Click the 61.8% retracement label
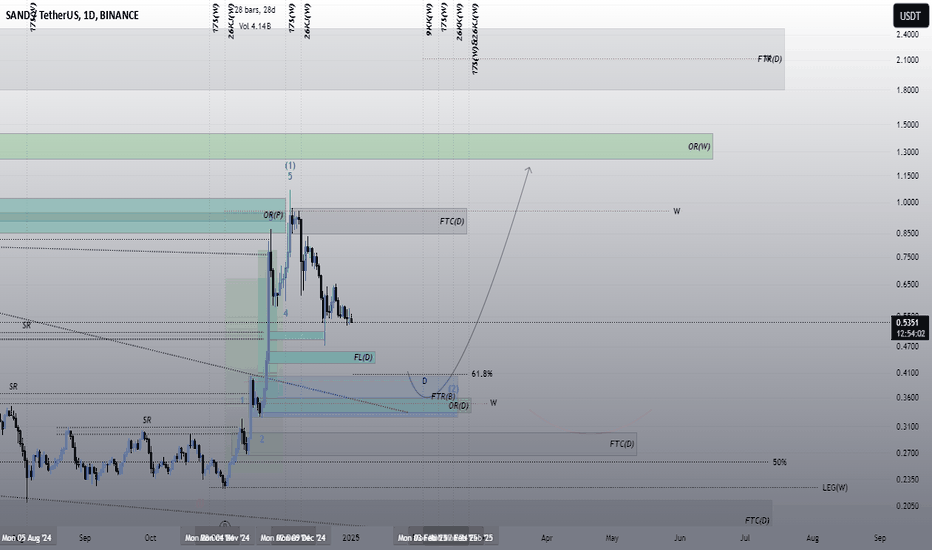932x550 pixels. tap(482, 374)
